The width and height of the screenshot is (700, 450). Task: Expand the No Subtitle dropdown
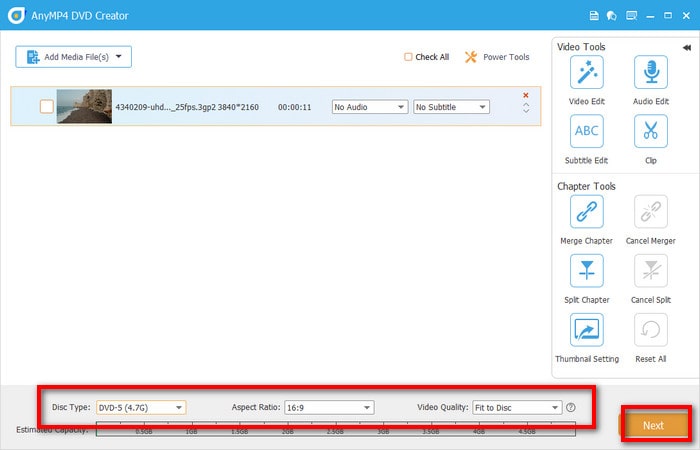[451, 107]
